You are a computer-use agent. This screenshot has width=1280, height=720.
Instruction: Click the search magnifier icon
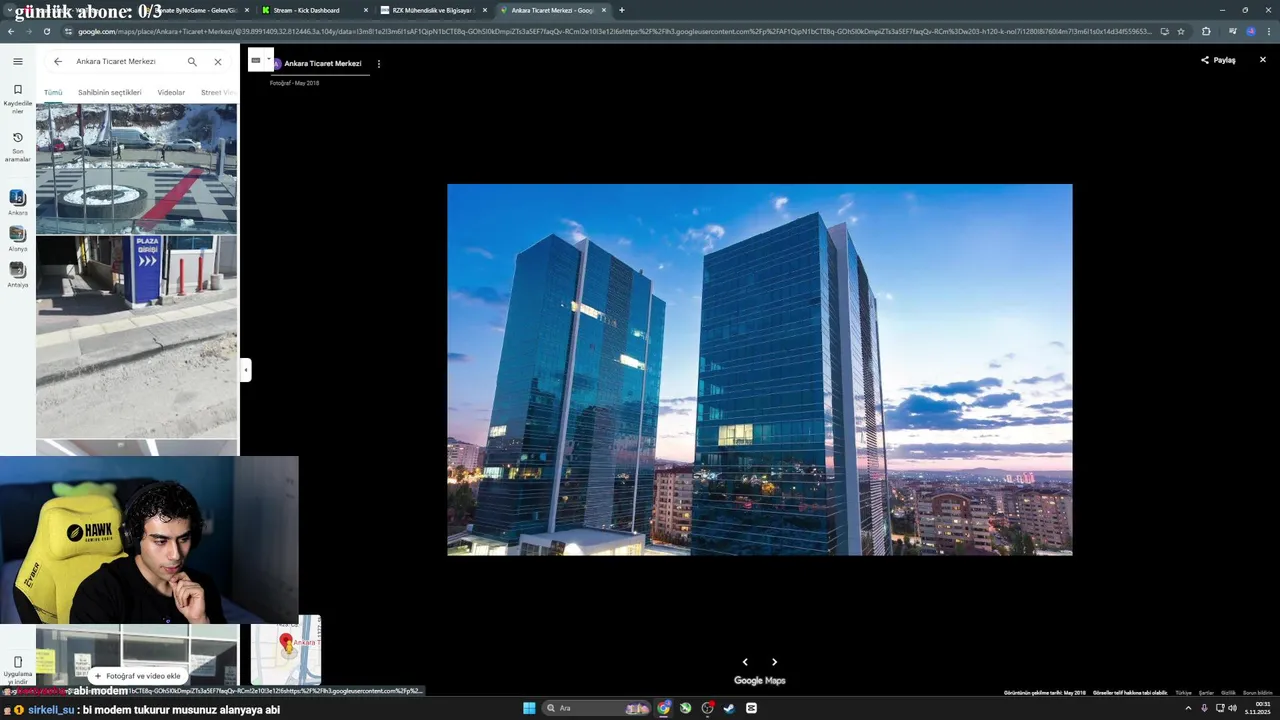pos(192,61)
